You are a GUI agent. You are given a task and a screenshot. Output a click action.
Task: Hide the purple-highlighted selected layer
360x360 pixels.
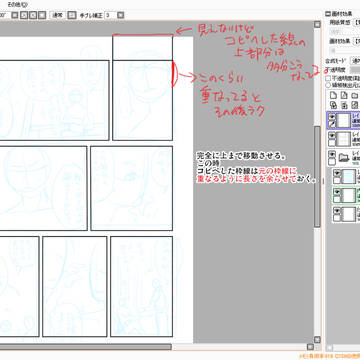coord(332,117)
